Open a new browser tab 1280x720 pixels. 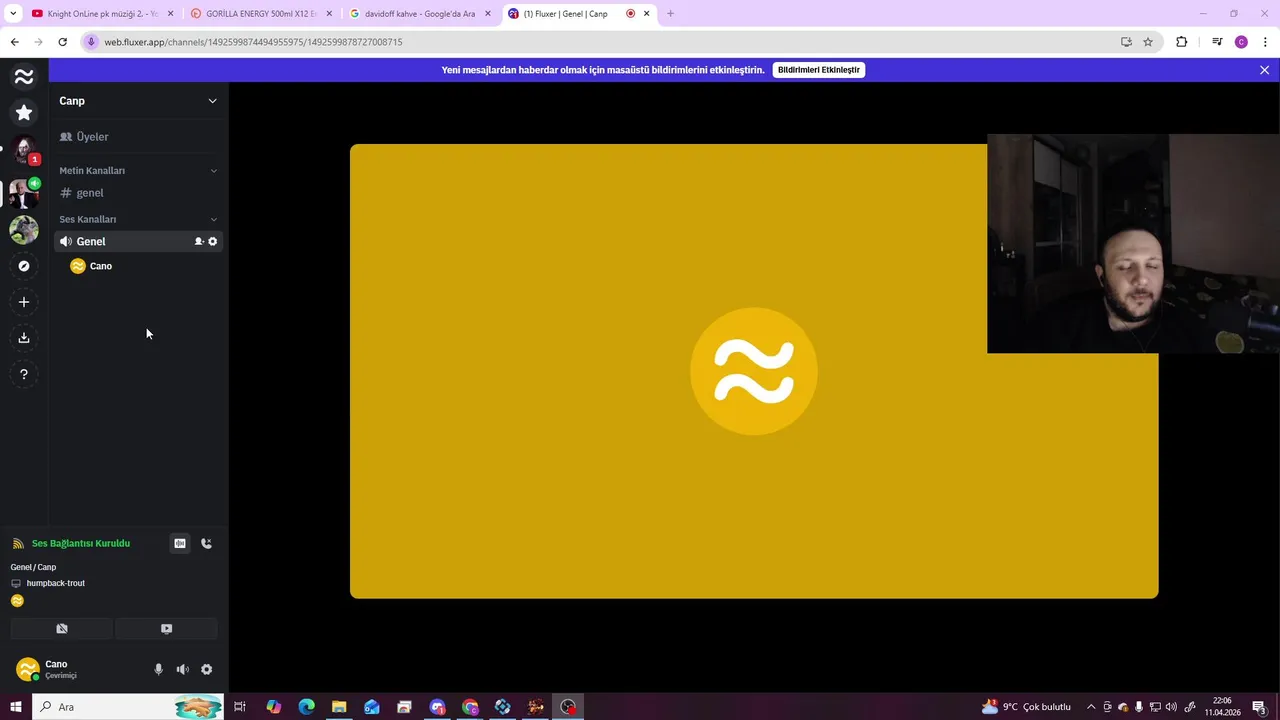[x=670, y=14]
